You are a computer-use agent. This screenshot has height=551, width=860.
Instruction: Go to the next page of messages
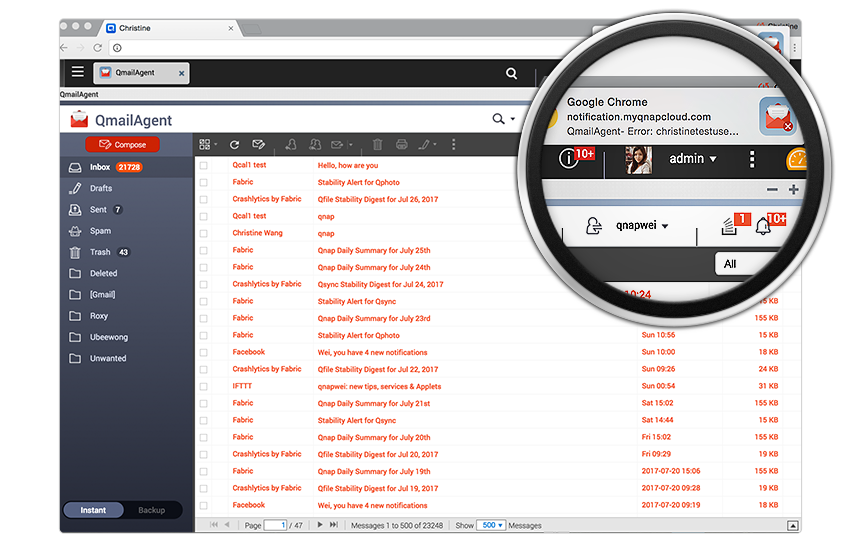click(320, 525)
